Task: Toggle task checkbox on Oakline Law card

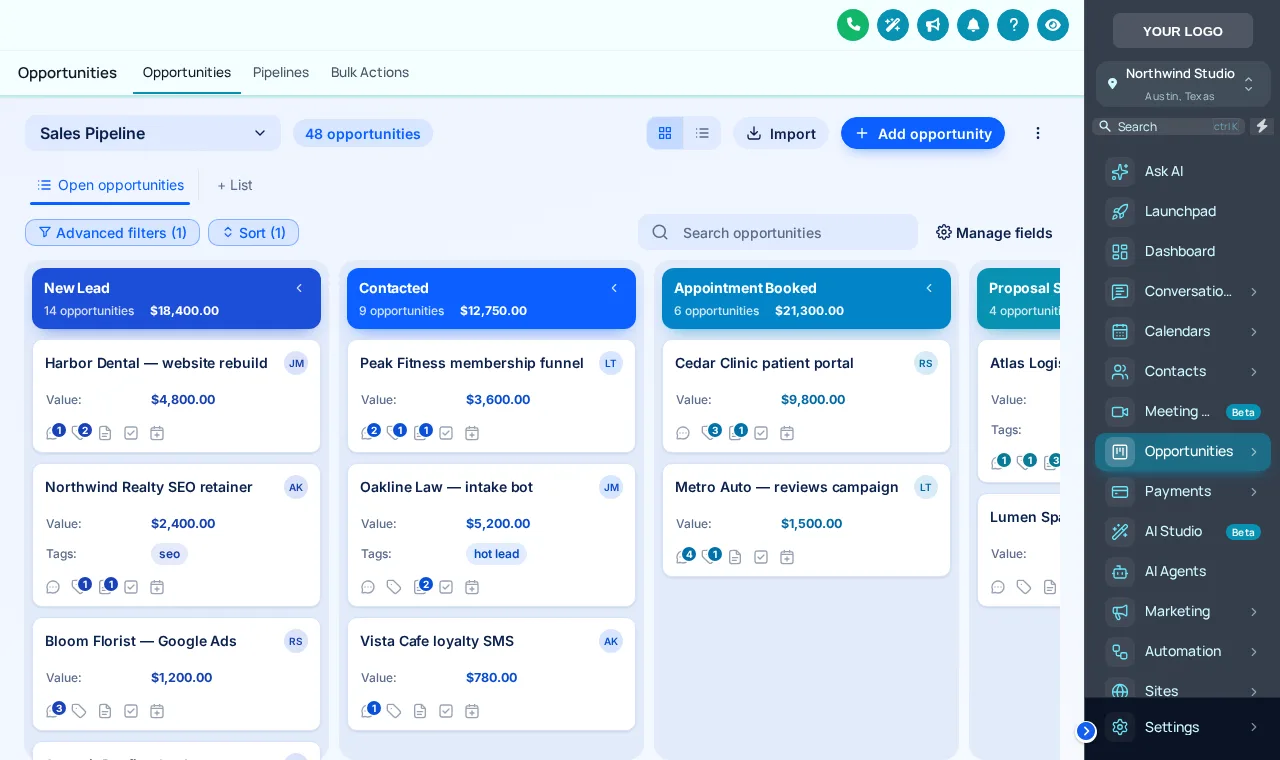Action: click(446, 587)
